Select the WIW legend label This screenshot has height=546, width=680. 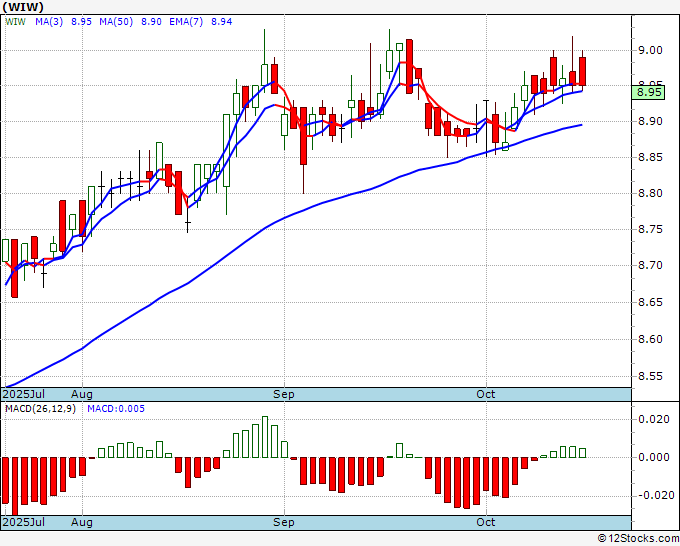tap(16, 22)
